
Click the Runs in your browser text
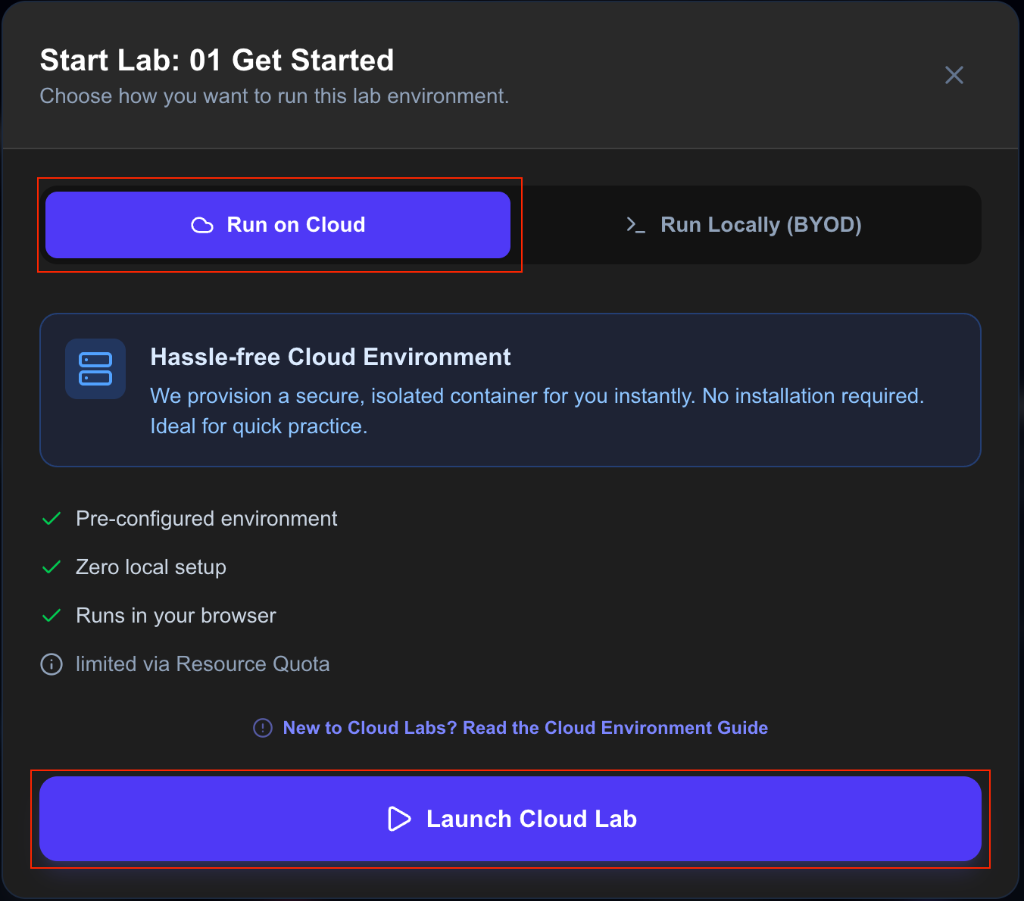[x=176, y=615]
